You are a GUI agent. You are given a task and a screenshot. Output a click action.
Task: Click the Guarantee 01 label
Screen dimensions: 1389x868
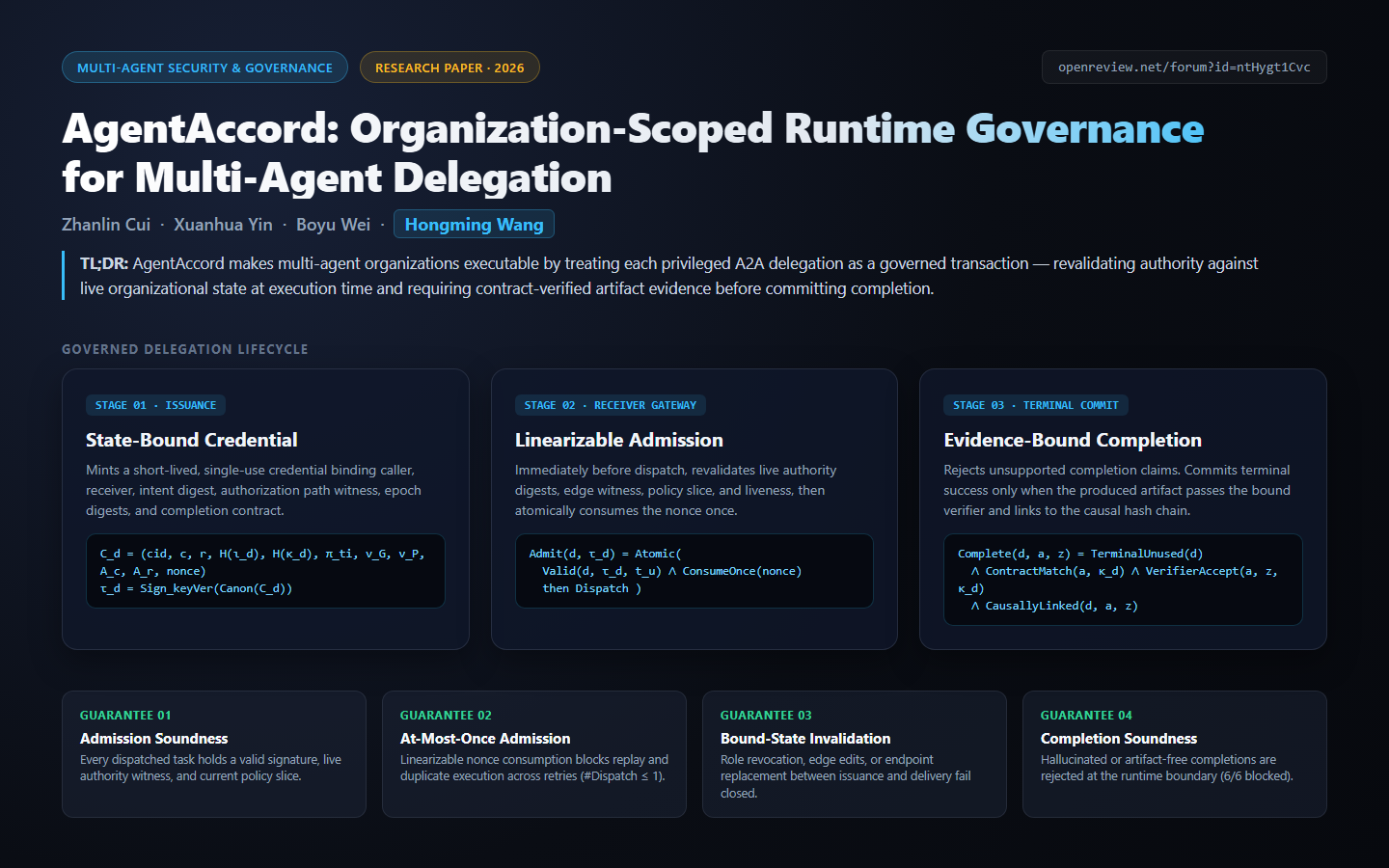tap(125, 715)
